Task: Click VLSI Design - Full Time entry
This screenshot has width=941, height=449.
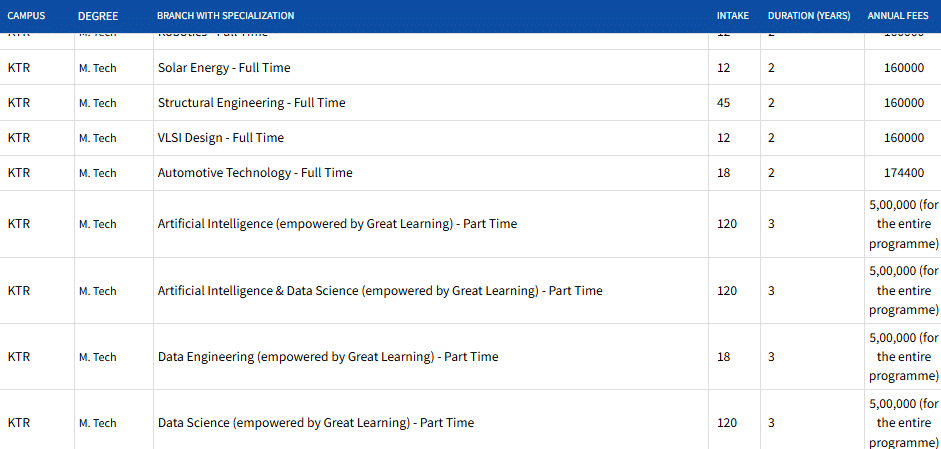Action: 221,138
